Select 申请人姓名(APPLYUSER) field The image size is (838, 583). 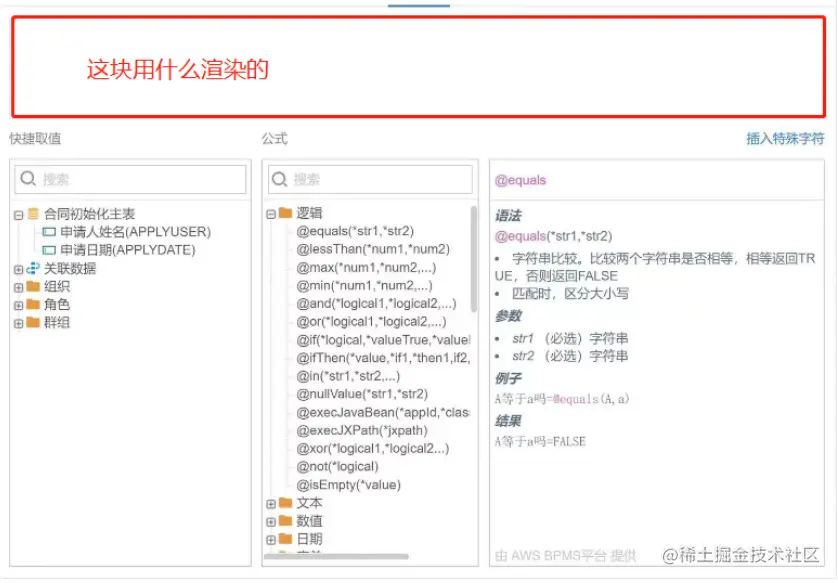(x=136, y=232)
